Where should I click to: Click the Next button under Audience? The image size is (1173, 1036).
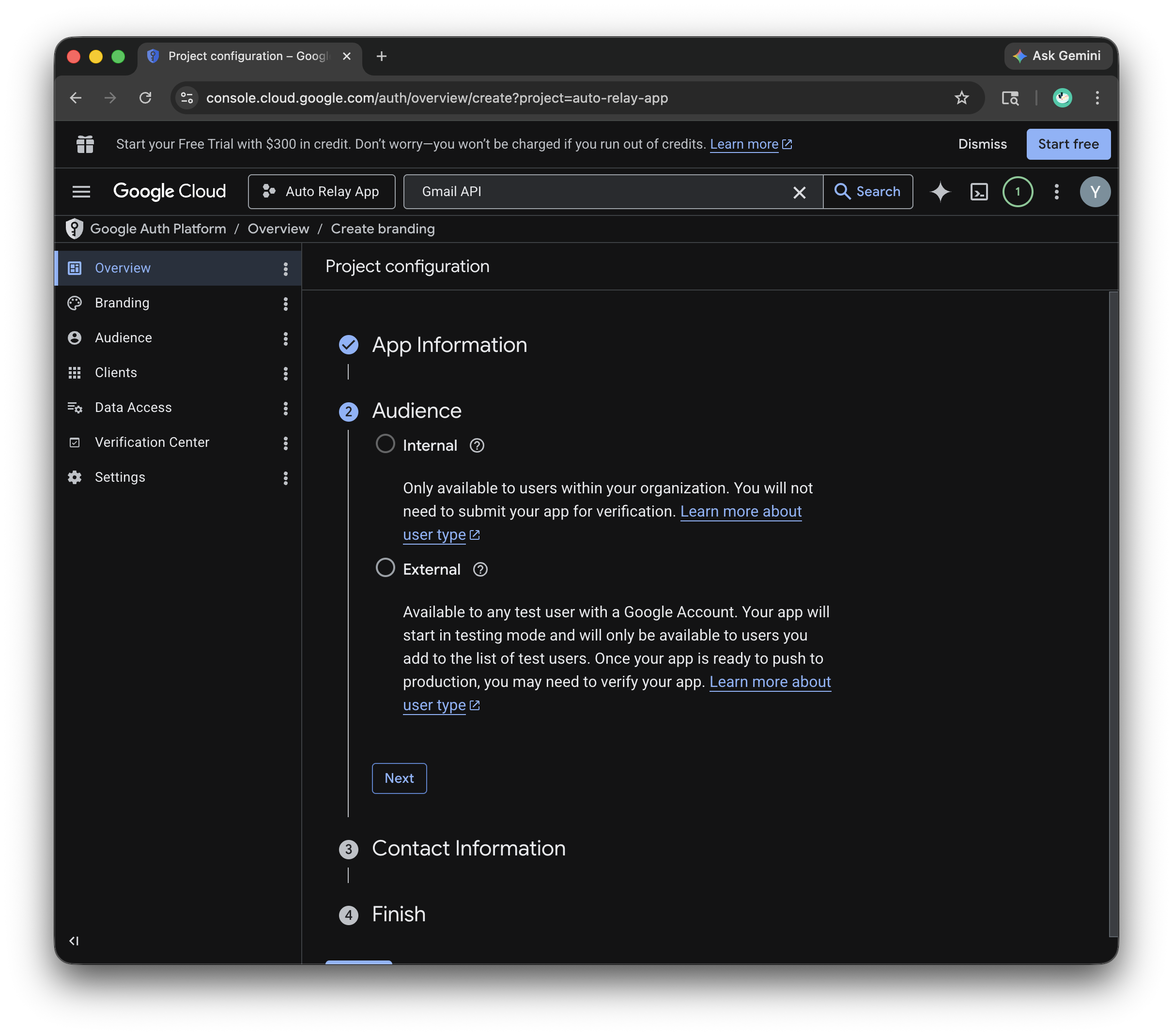(399, 778)
